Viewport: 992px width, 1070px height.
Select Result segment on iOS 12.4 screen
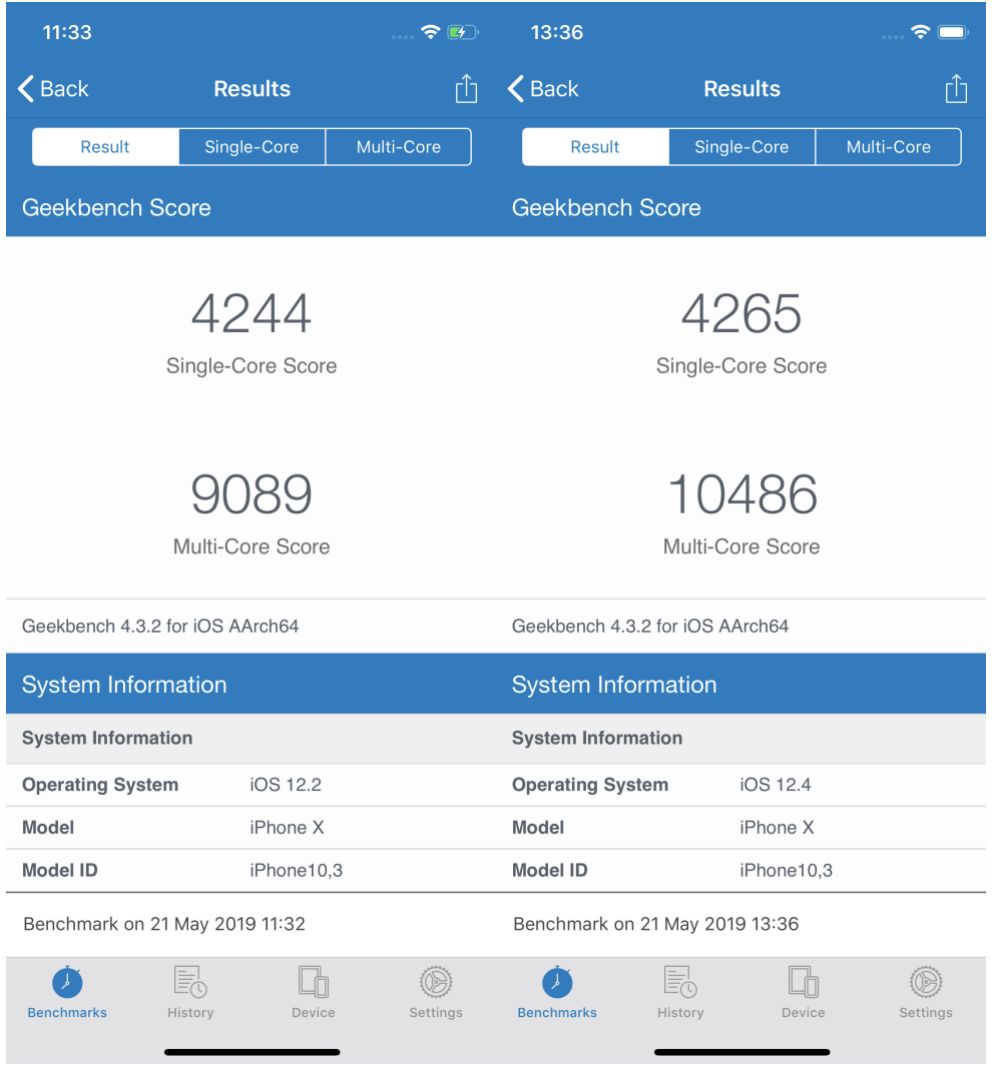point(595,147)
